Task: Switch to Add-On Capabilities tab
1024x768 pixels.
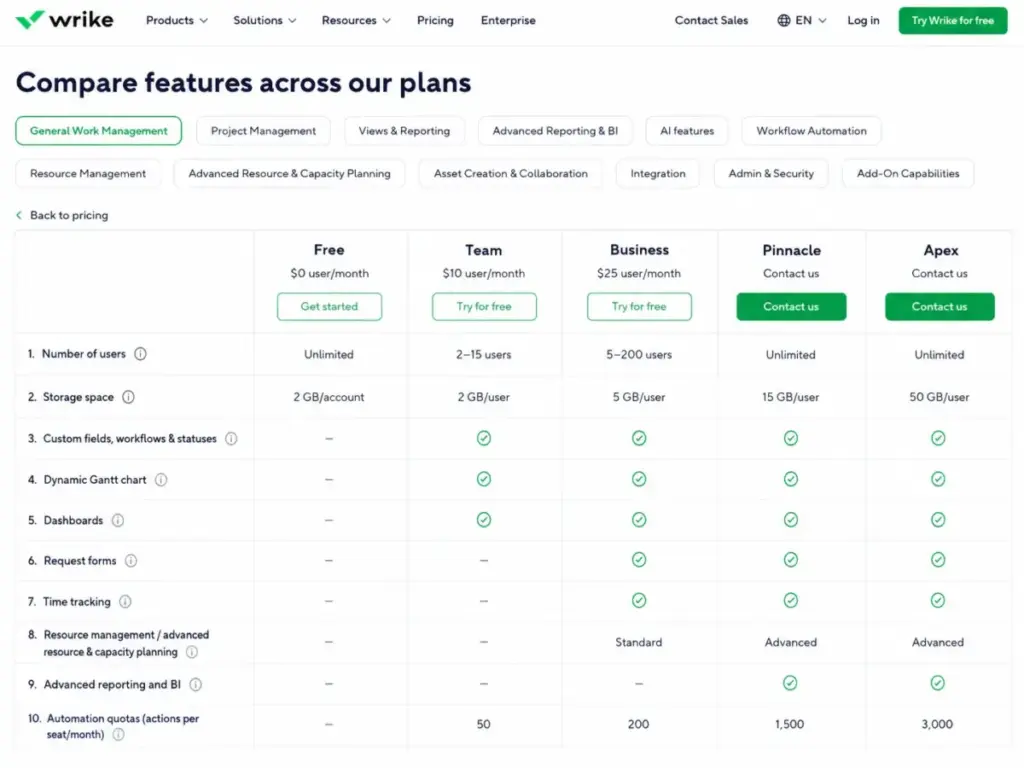Action: point(908,173)
